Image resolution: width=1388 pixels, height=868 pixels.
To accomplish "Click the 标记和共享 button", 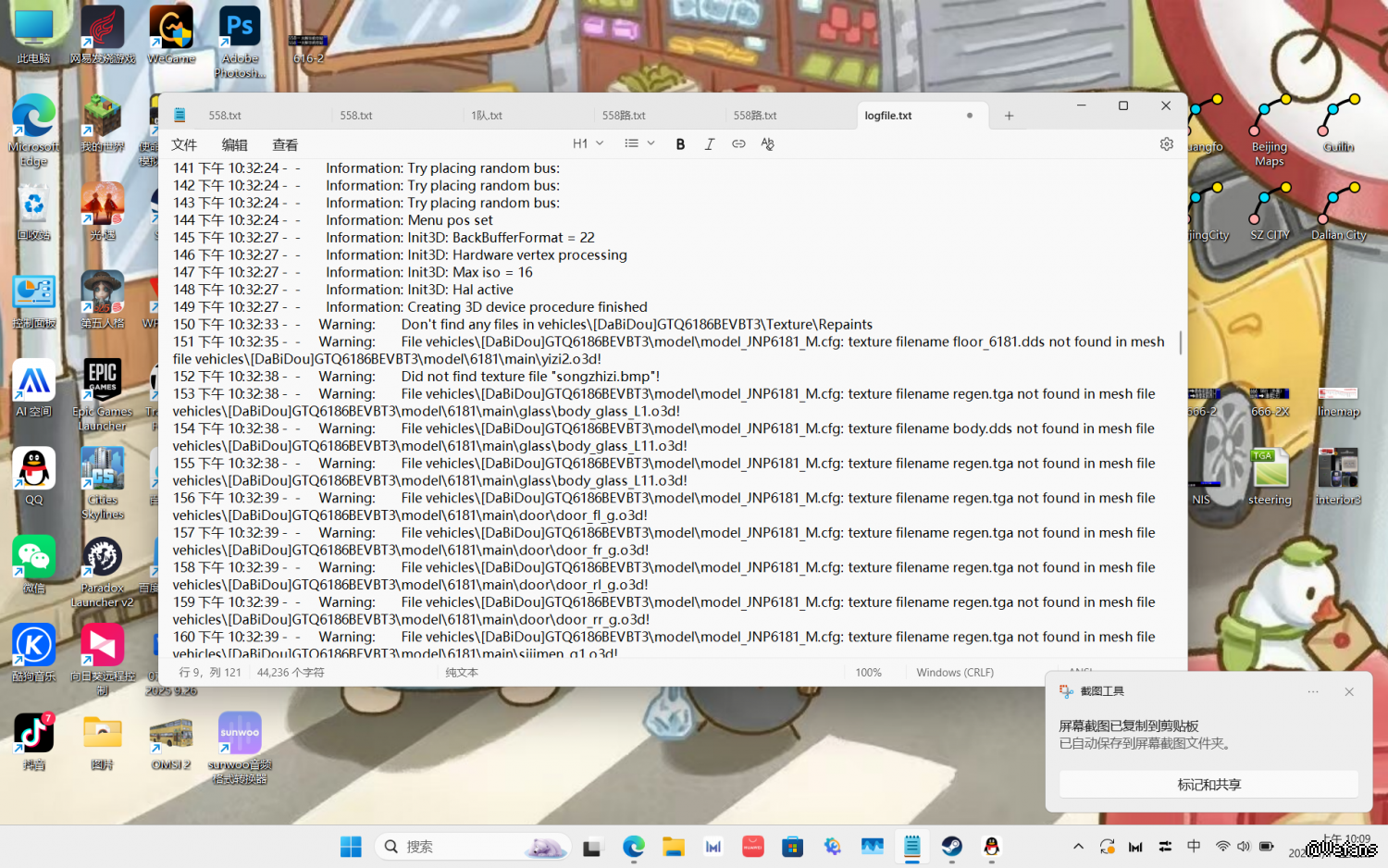I will click(1208, 785).
